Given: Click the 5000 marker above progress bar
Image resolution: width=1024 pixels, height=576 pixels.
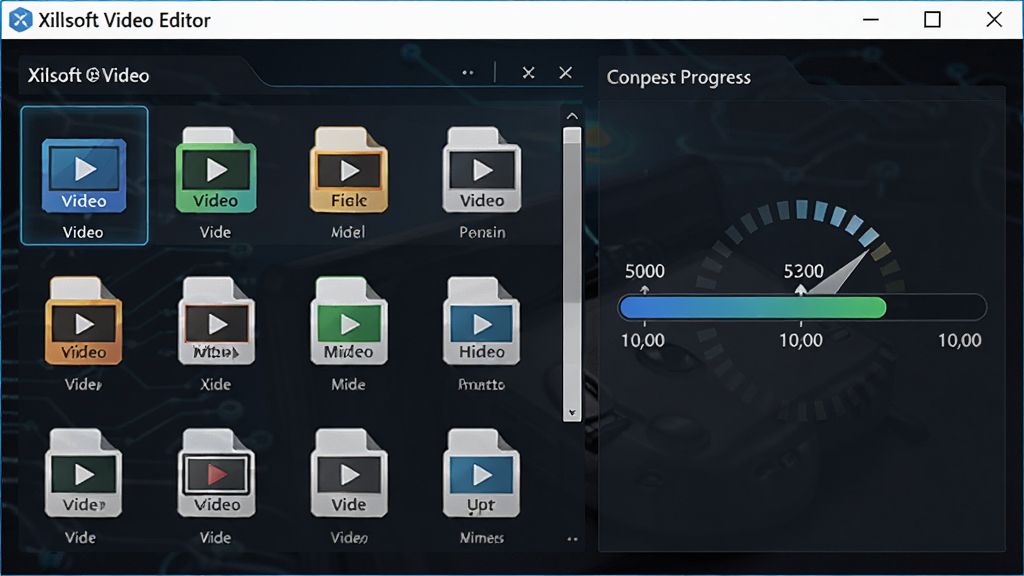Looking at the screenshot, I should (x=645, y=271).
